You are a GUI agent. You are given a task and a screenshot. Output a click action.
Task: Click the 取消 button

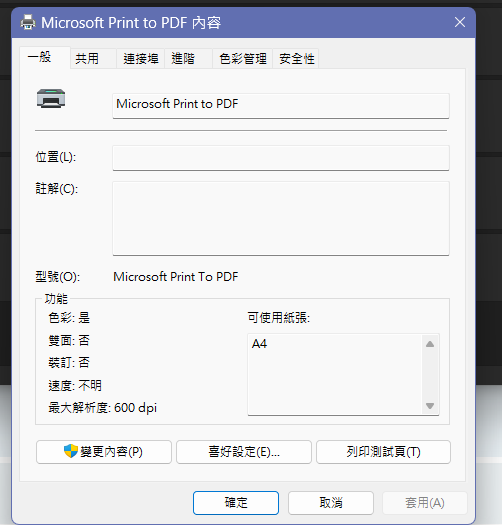[331, 503]
